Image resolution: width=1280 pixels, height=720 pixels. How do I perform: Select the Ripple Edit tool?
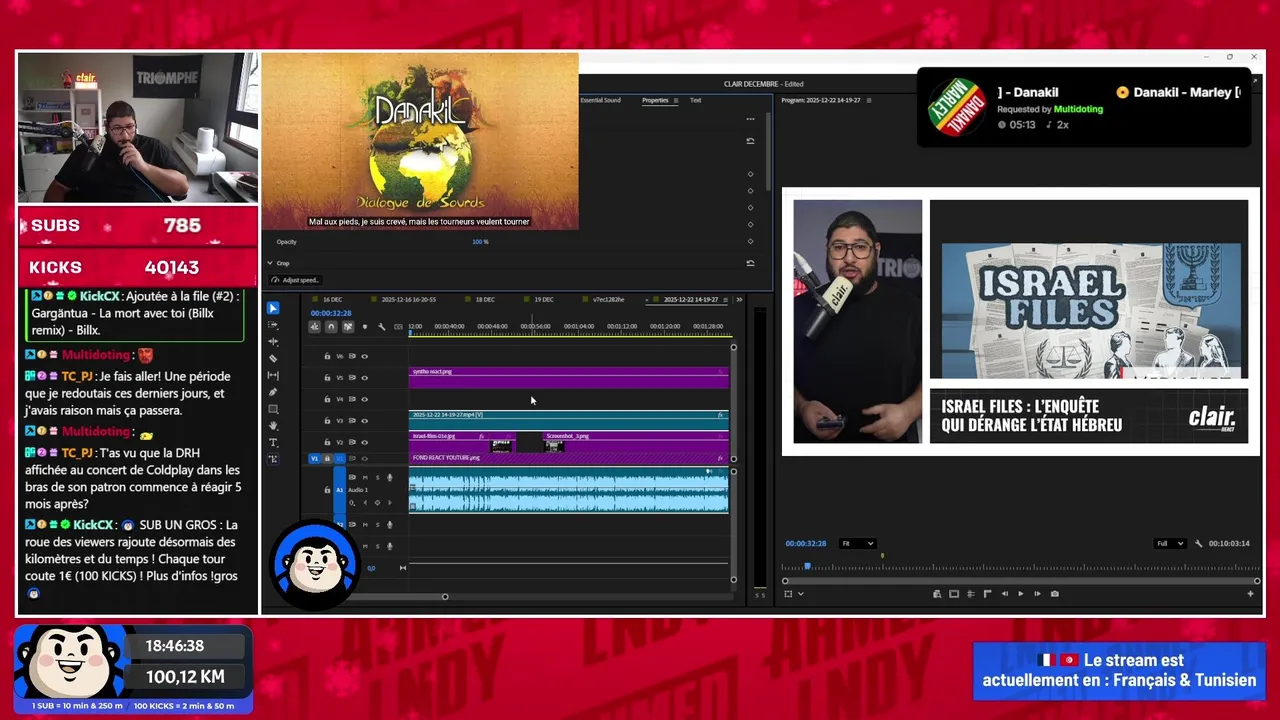tap(273, 342)
